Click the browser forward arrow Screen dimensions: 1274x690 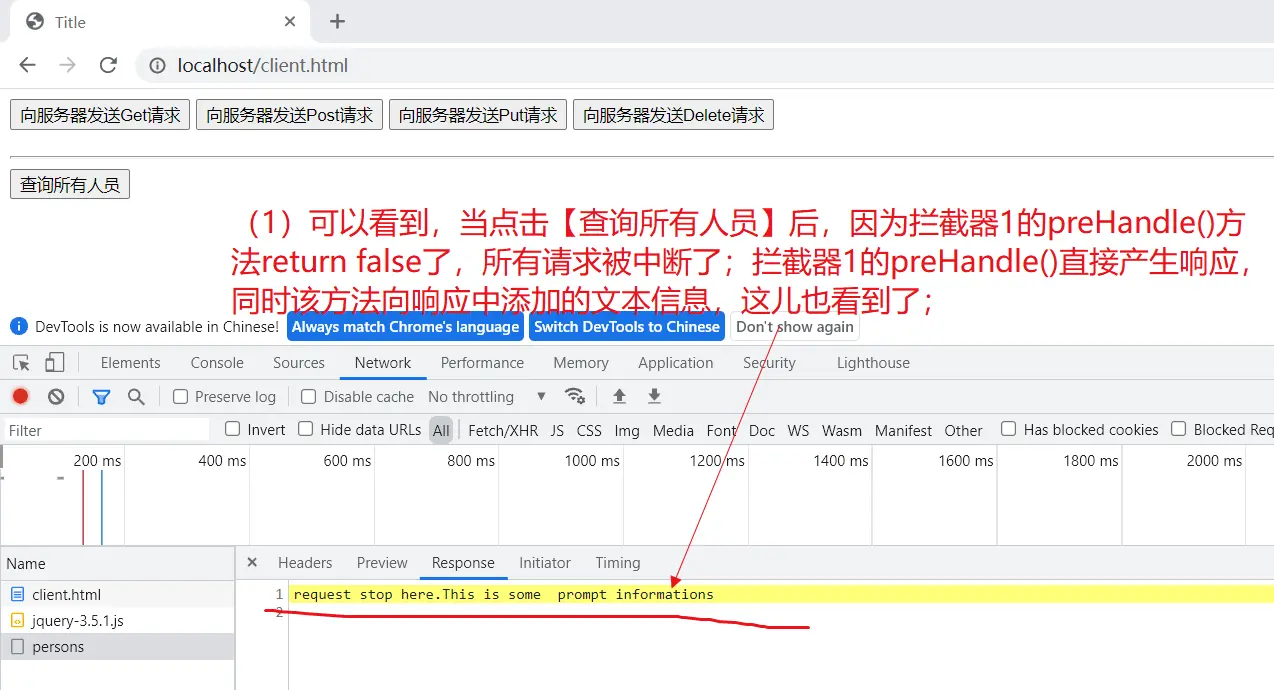point(67,65)
